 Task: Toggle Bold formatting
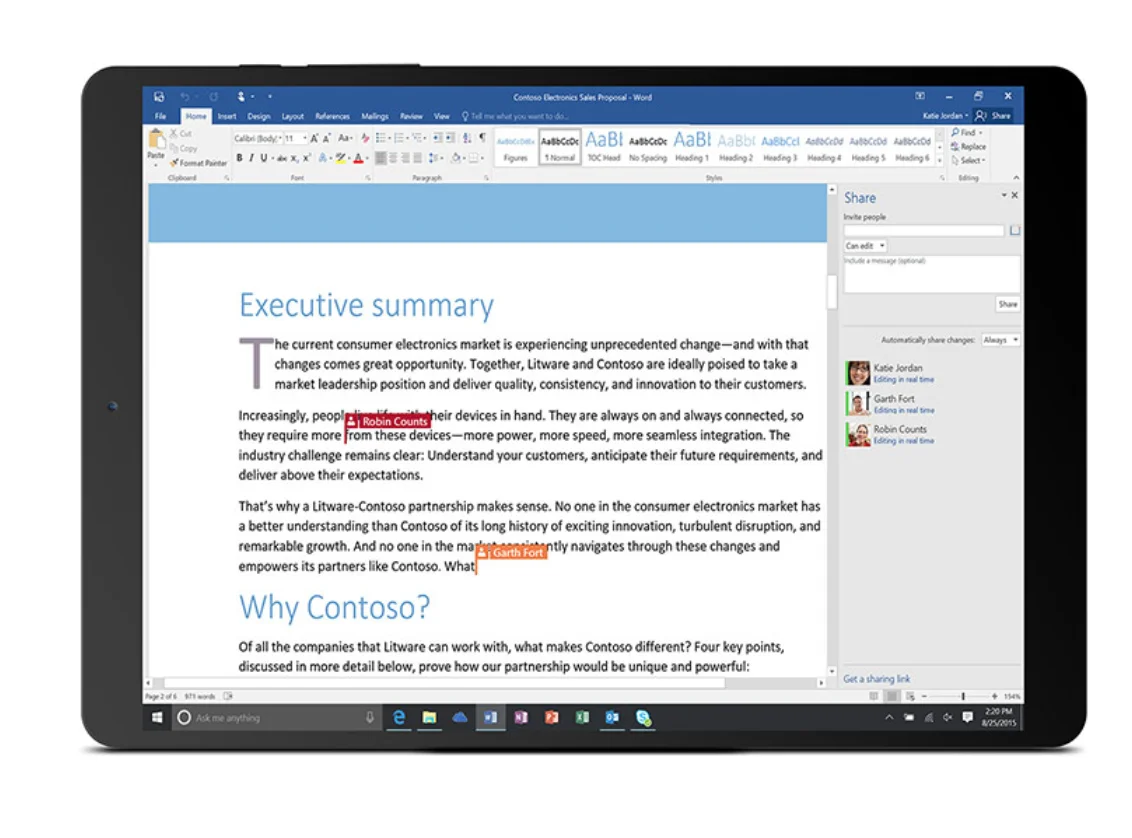[240, 158]
